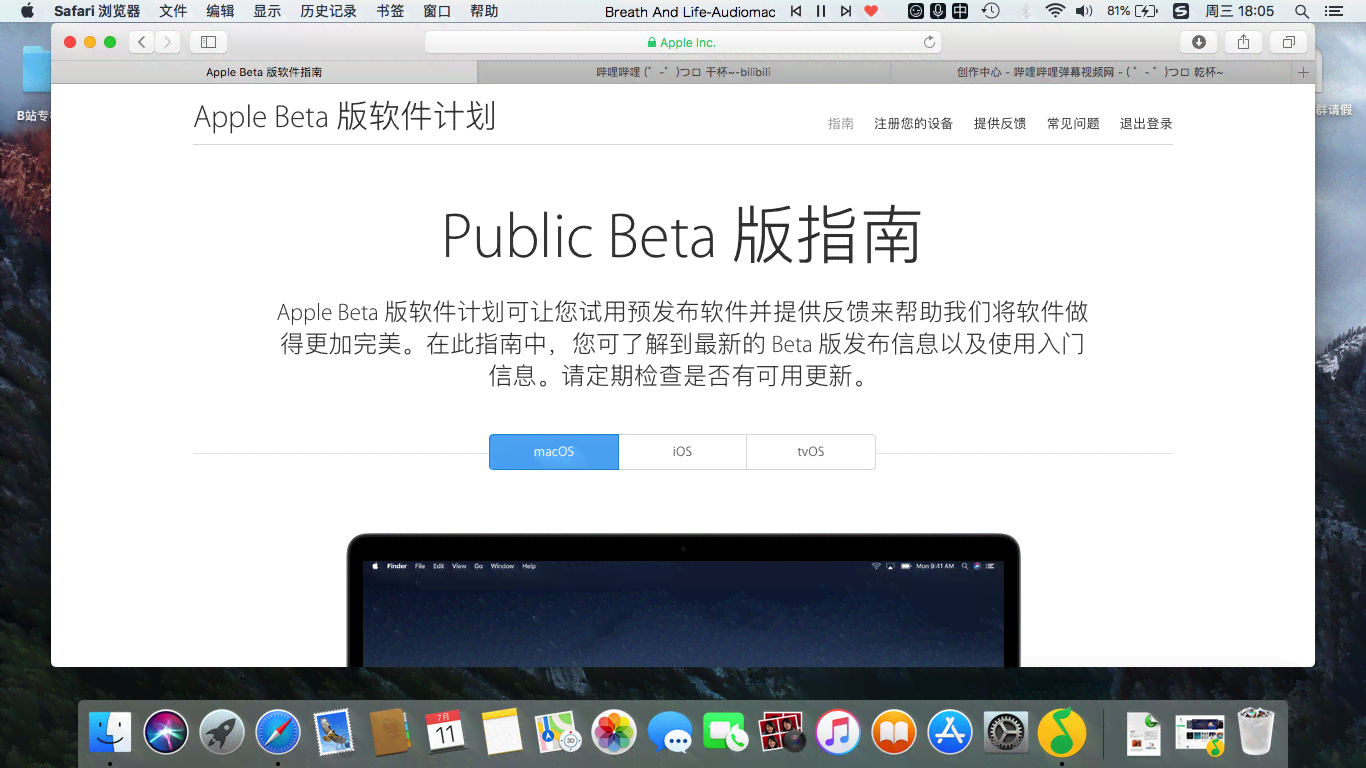Open Calendar from the Dock
Viewport: 1366px width, 768px height.
point(446,733)
